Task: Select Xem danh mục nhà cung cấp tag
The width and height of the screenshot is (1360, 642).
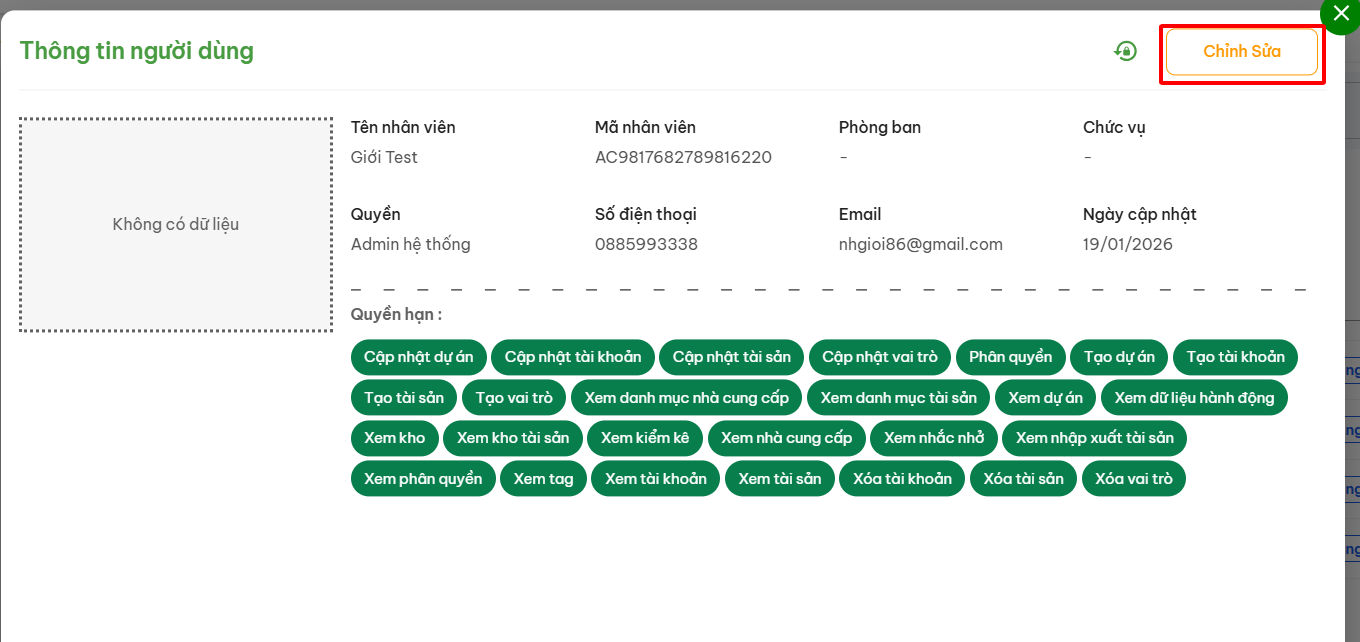Action: 686,398
